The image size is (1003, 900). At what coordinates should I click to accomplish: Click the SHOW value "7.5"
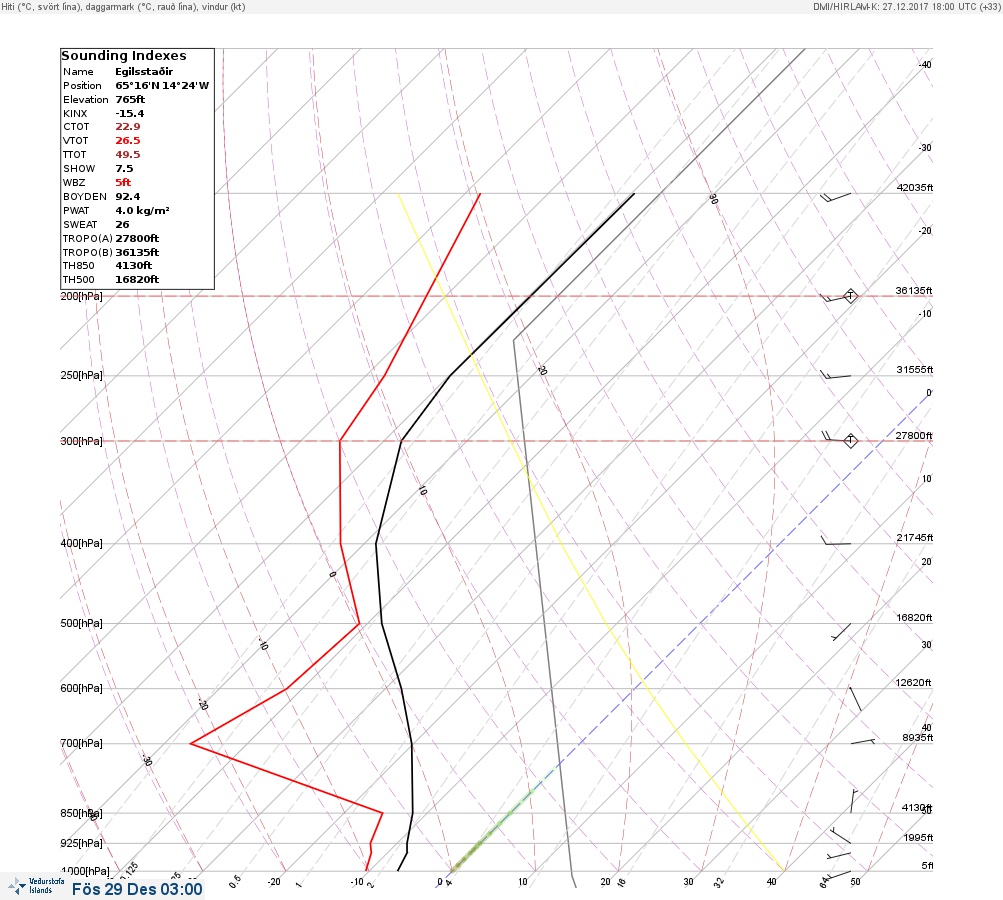click(124, 169)
